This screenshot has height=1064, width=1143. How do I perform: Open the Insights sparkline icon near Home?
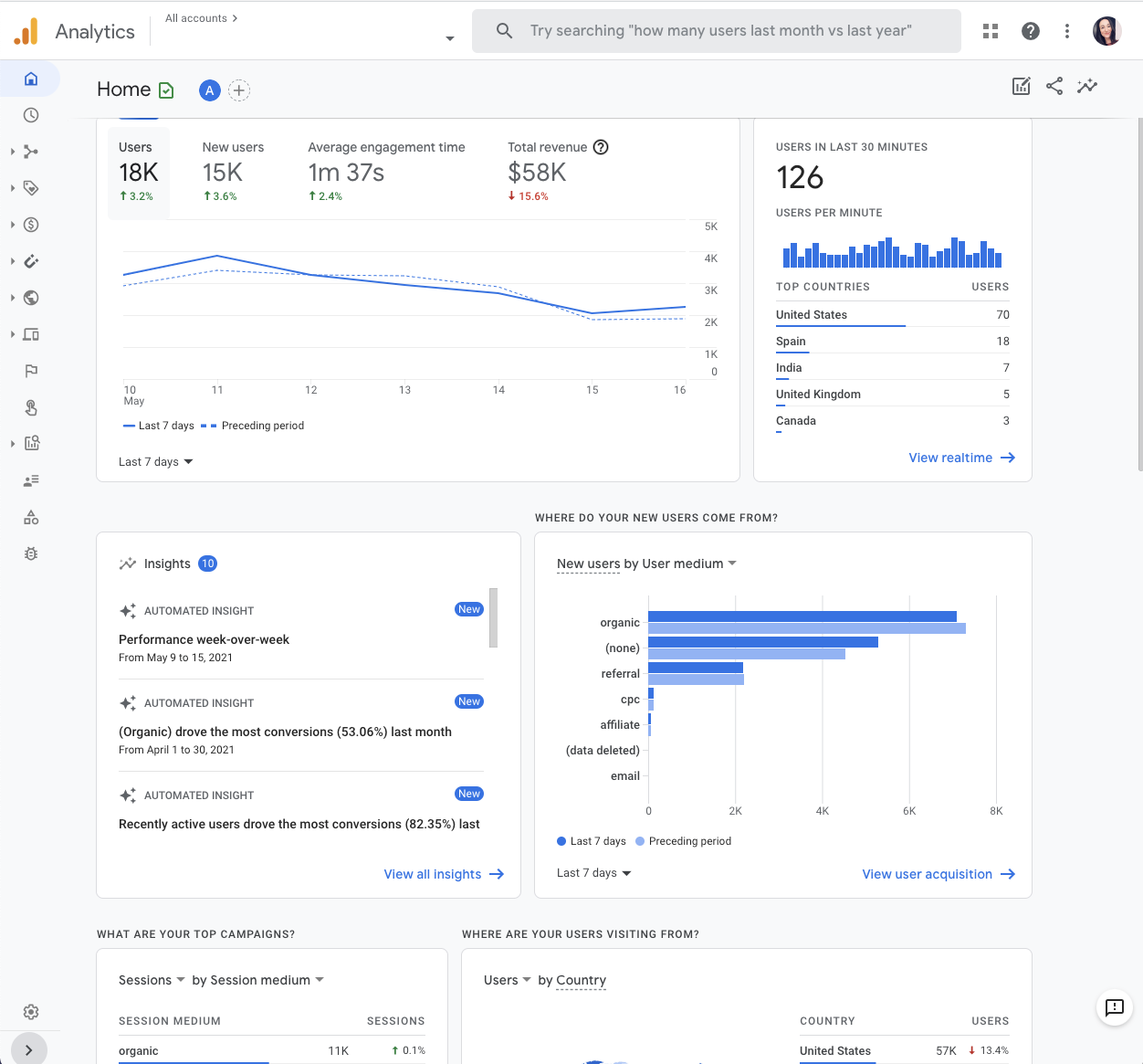tap(1087, 85)
